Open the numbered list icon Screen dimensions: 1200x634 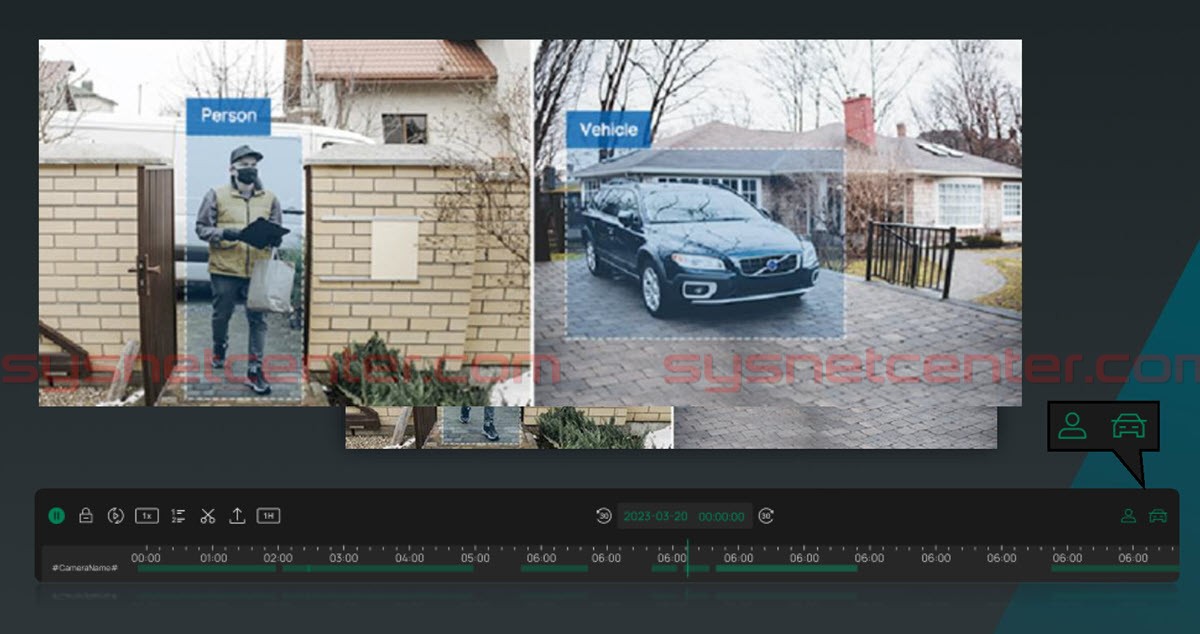[178, 516]
